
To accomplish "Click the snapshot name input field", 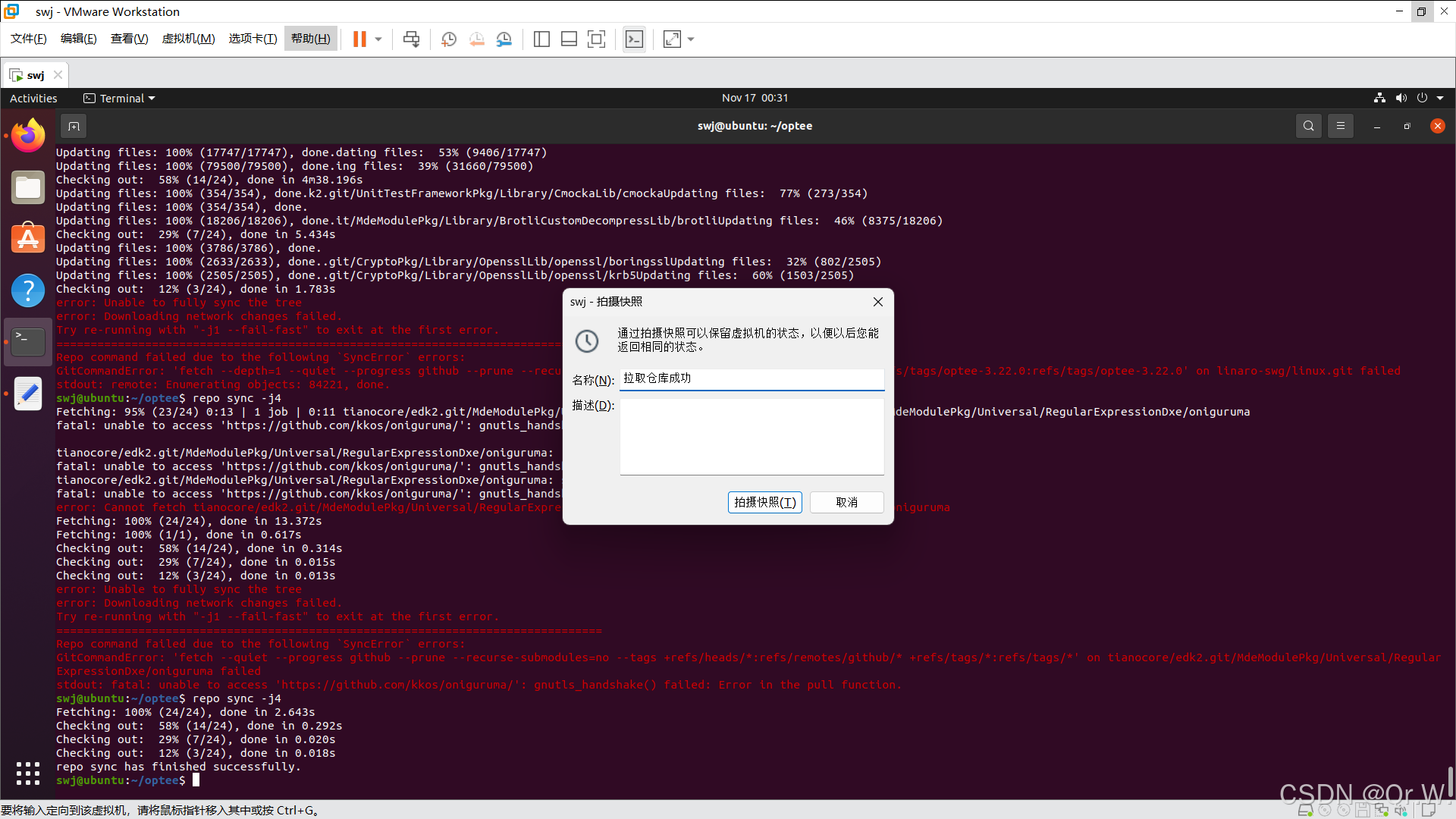I will (752, 378).
